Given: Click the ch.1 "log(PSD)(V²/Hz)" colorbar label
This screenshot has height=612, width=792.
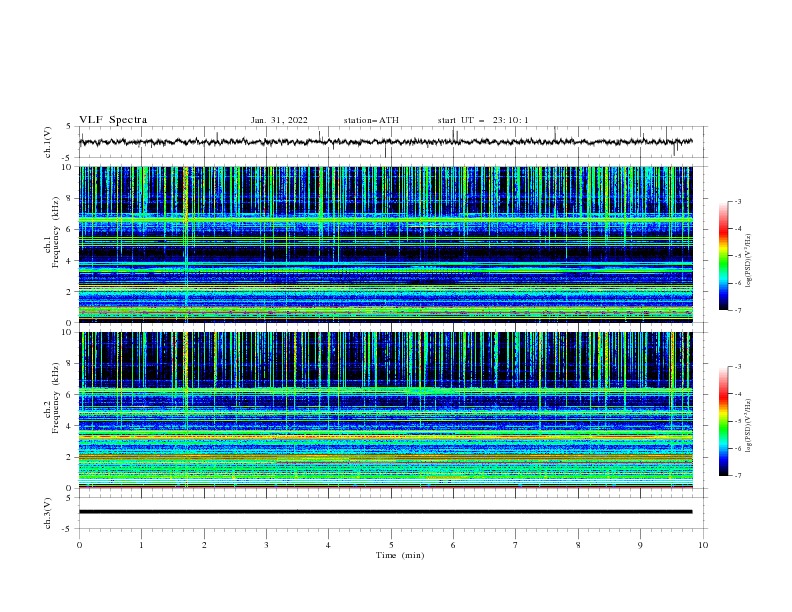Looking at the screenshot, I should coord(749,261).
